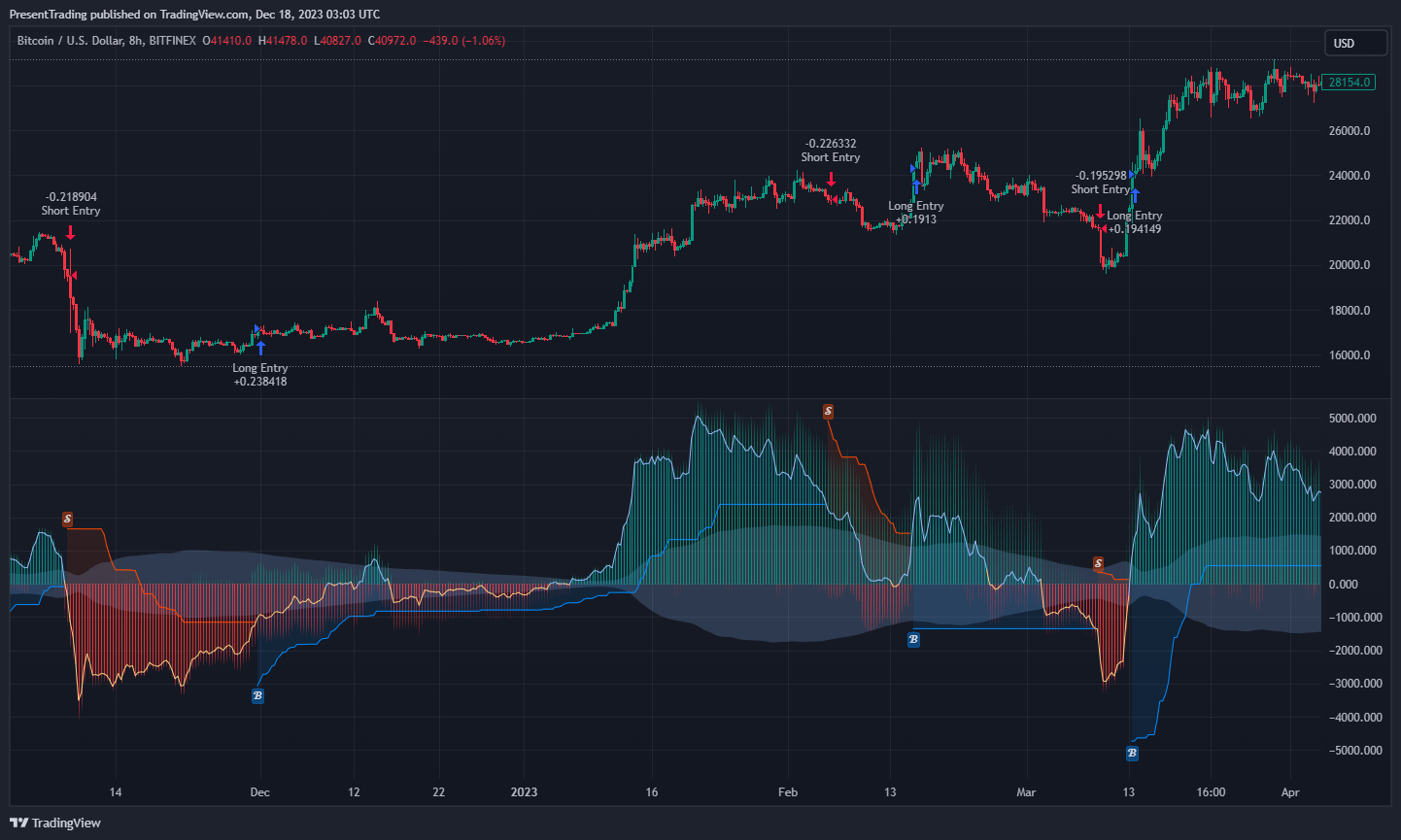Screen dimensions: 1401x840
Task: Click the blue arrow above Long Entry +0.238418
Action: (x=260, y=348)
